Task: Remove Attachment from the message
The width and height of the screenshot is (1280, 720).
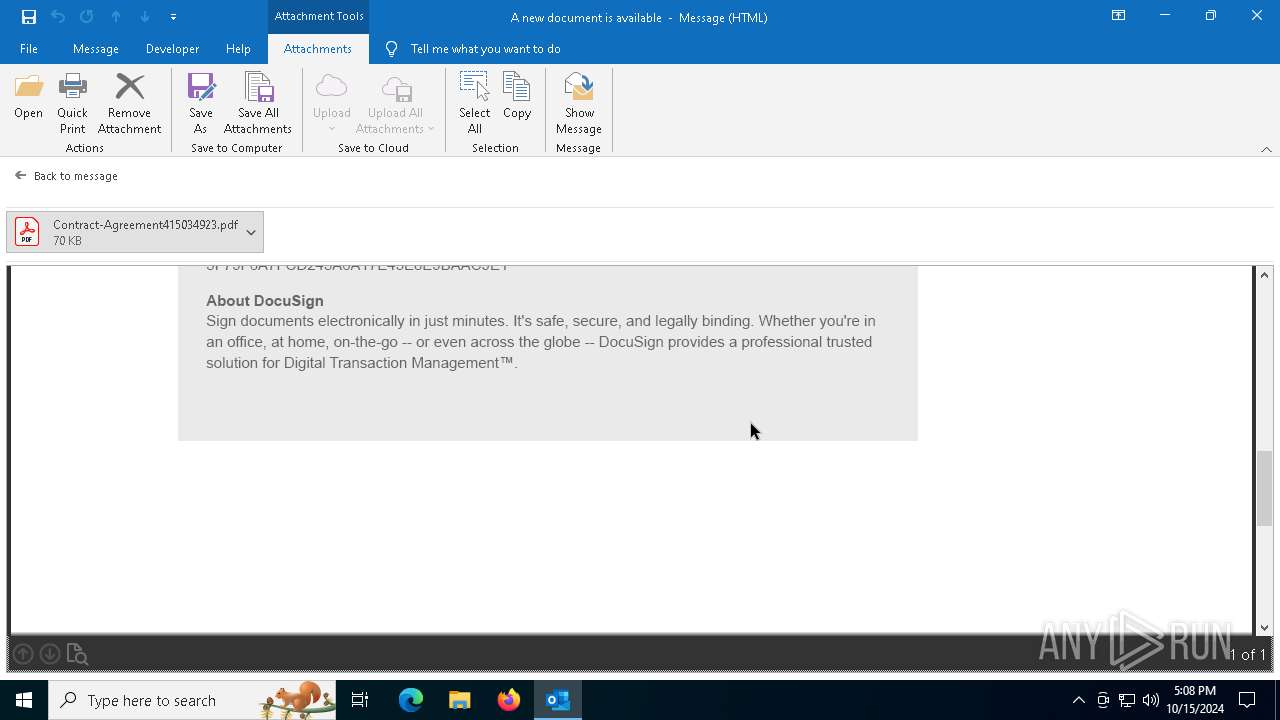Action: (x=129, y=104)
